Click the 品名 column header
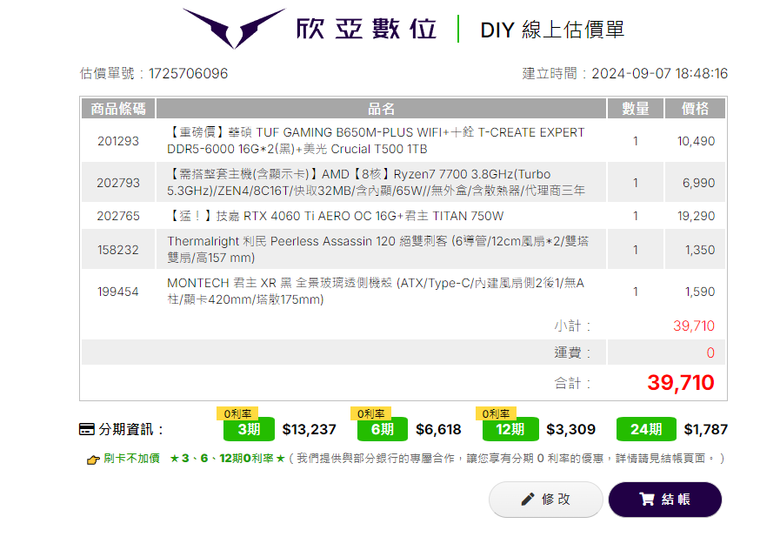This screenshot has height=537, width=780. pyautogui.click(x=381, y=108)
